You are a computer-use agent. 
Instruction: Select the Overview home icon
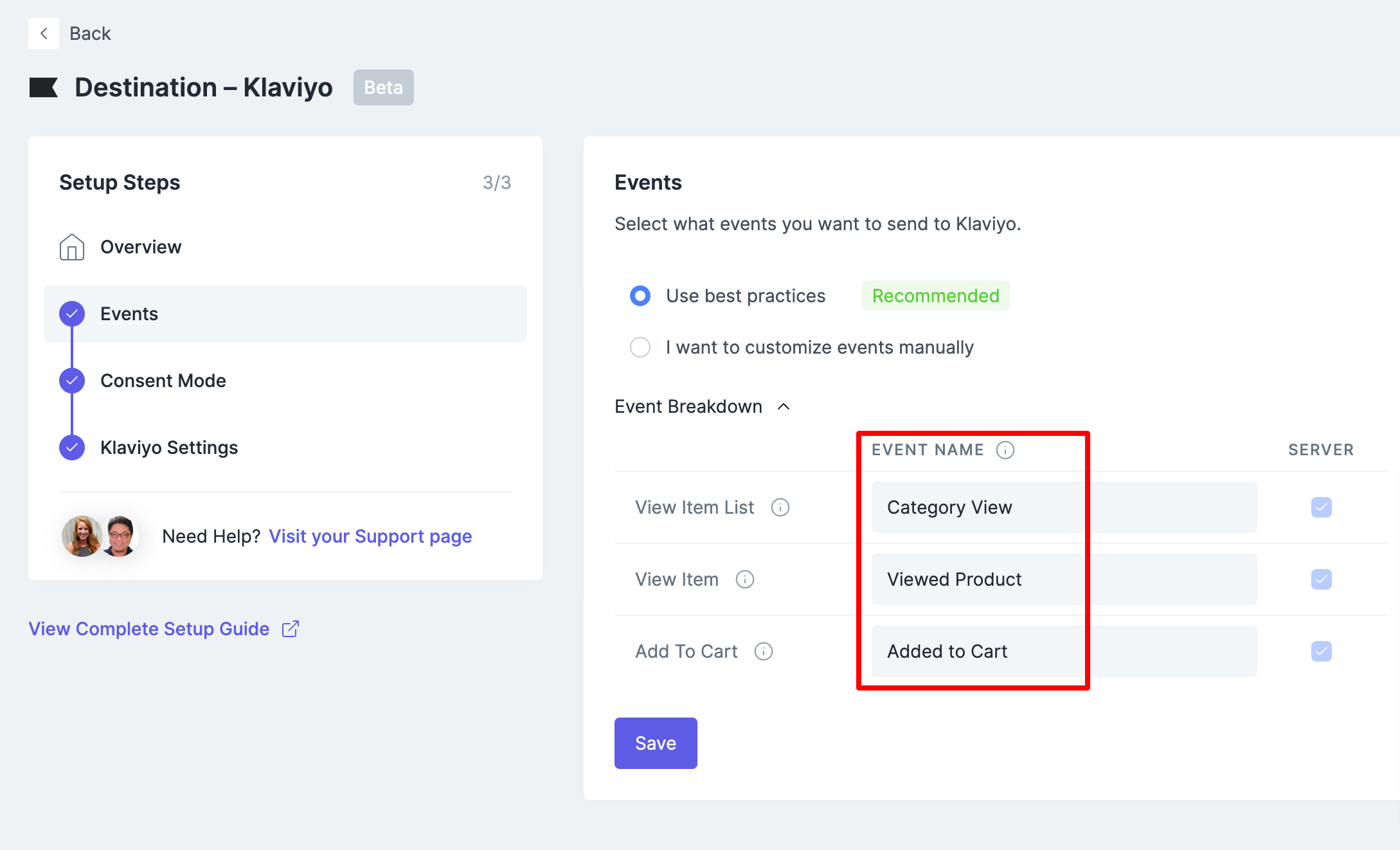[72, 247]
